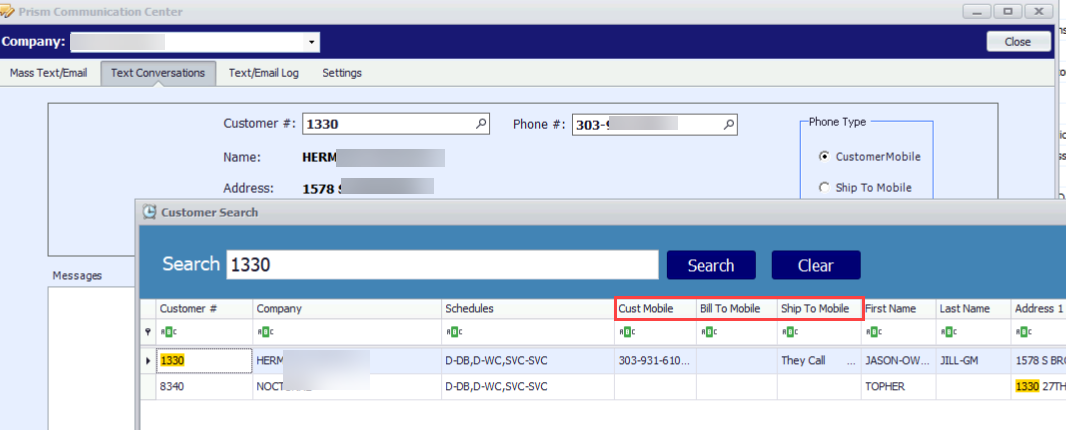
Task: Click the magnifier icon in Customer # field
Action: tap(480, 124)
